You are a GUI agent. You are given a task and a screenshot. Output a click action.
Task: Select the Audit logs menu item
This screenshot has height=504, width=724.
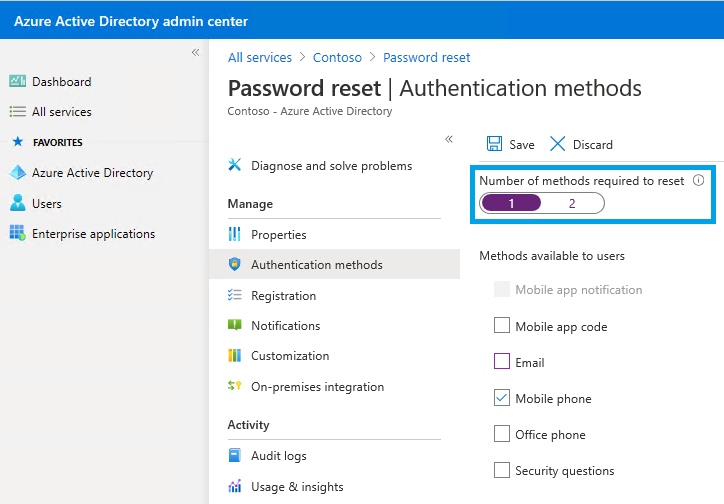point(278,456)
